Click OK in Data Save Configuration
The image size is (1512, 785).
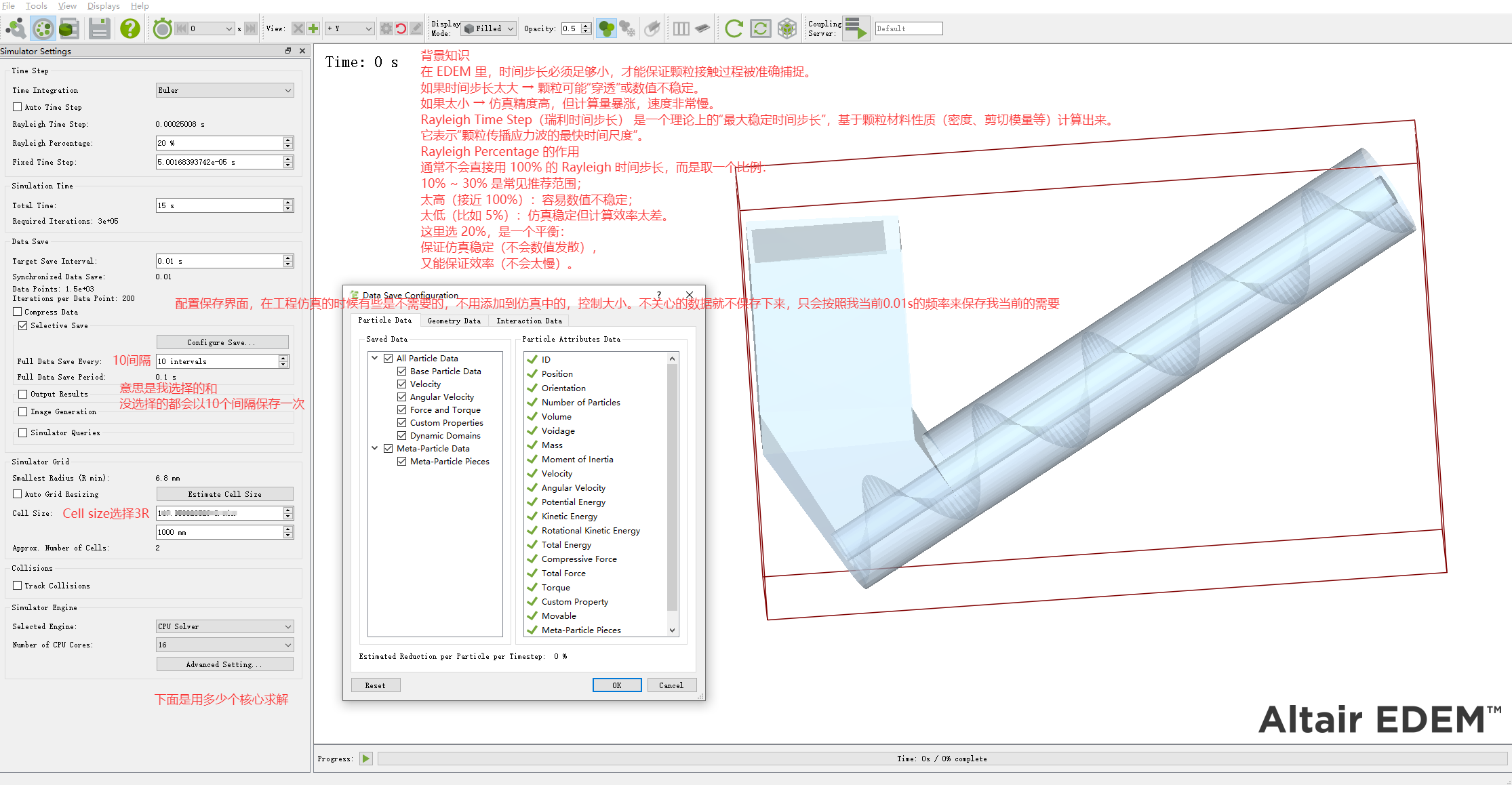click(616, 685)
